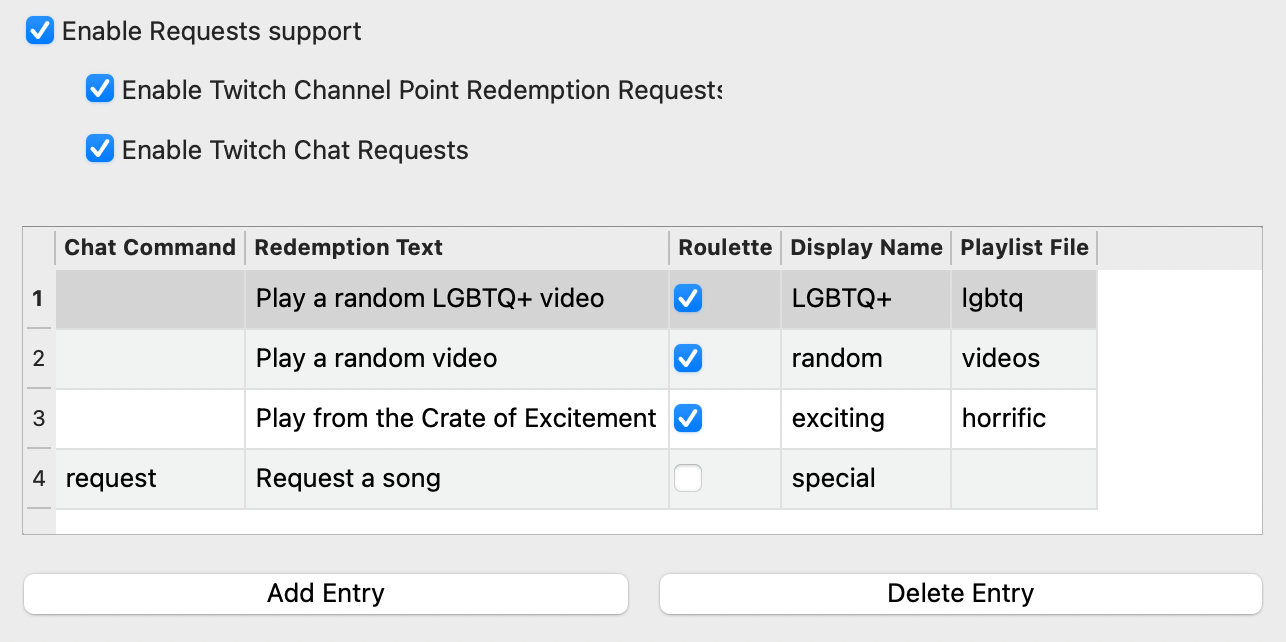Screen dimensions: 1286x642
Task: Select row 2 by its row number
Action: (38, 358)
